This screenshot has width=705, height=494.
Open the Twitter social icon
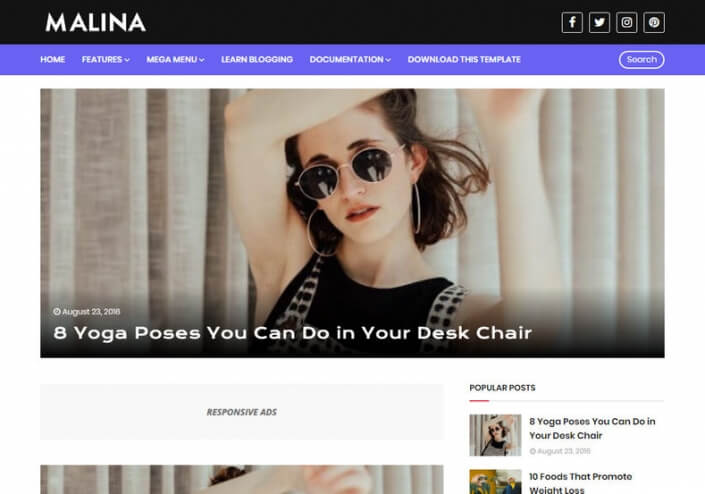(x=599, y=22)
